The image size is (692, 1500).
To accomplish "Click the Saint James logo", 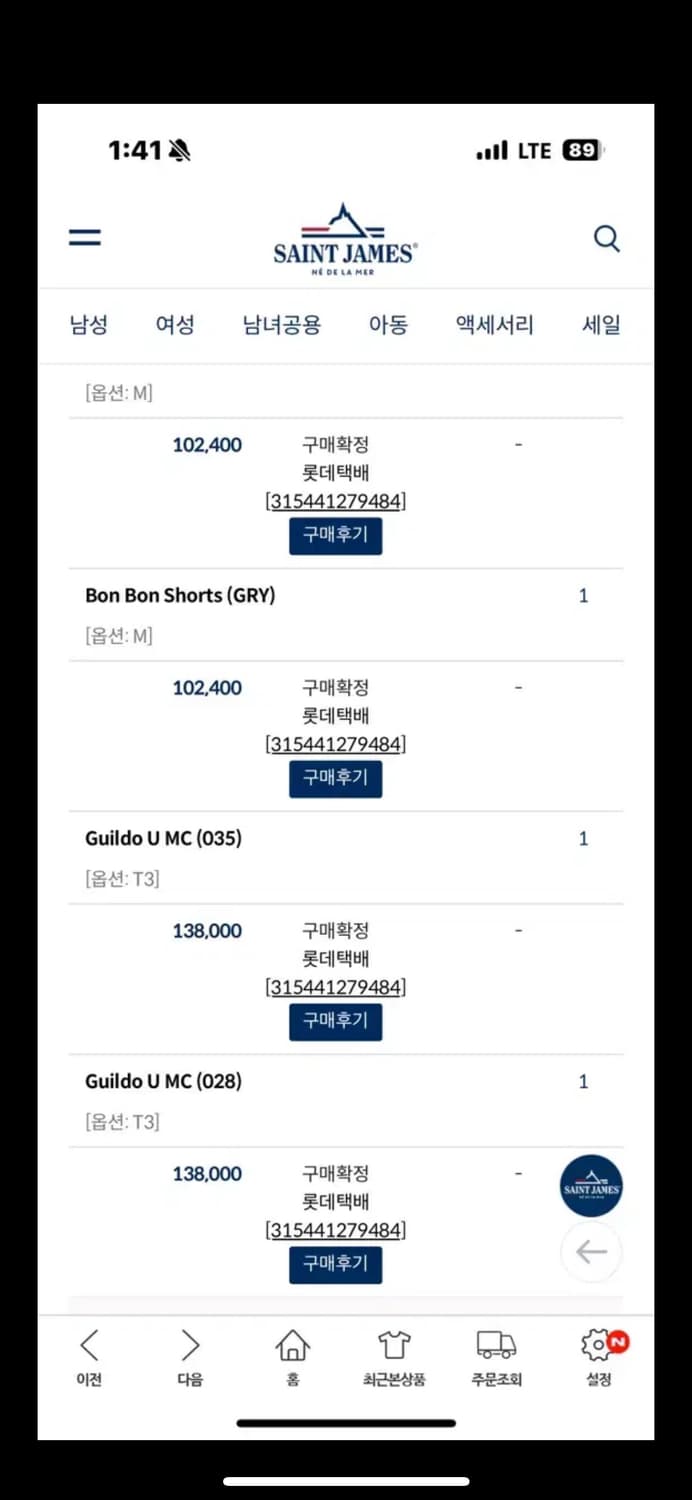I will pyautogui.click(x=345, y=237).
